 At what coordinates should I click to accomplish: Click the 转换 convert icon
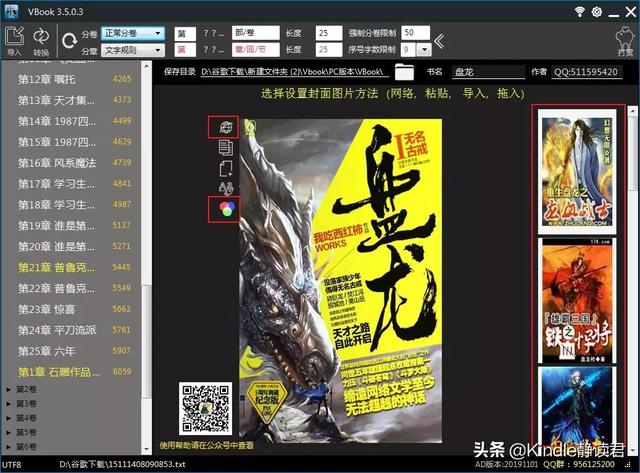(41, 38)
